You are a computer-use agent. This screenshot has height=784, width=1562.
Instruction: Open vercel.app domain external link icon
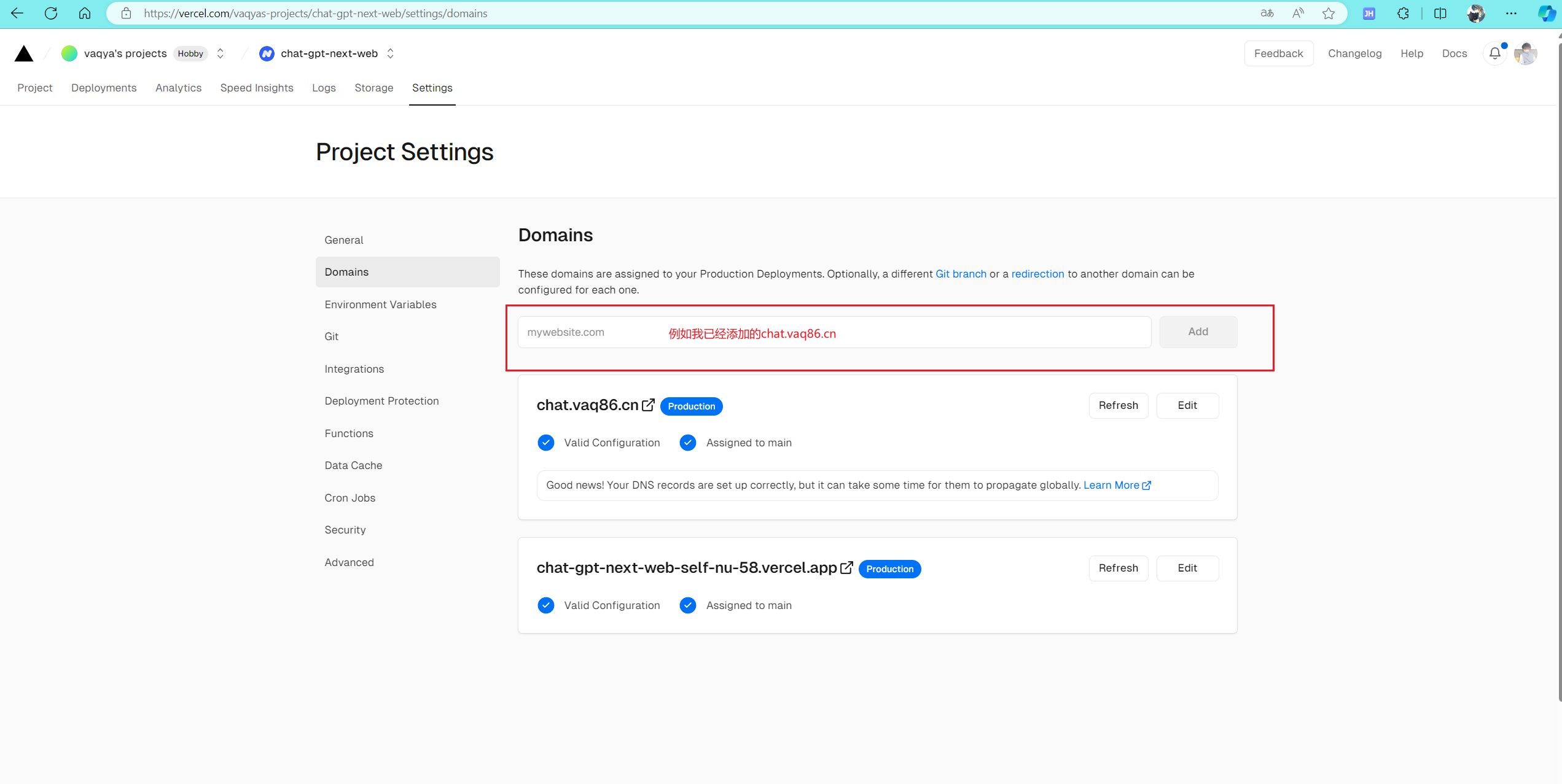click(846, 568)
